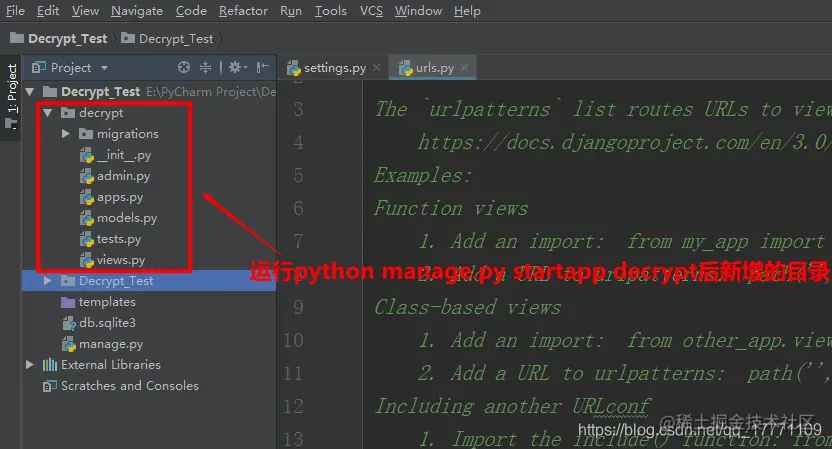
Task: Select the templates folder
Action: [107, 302]
